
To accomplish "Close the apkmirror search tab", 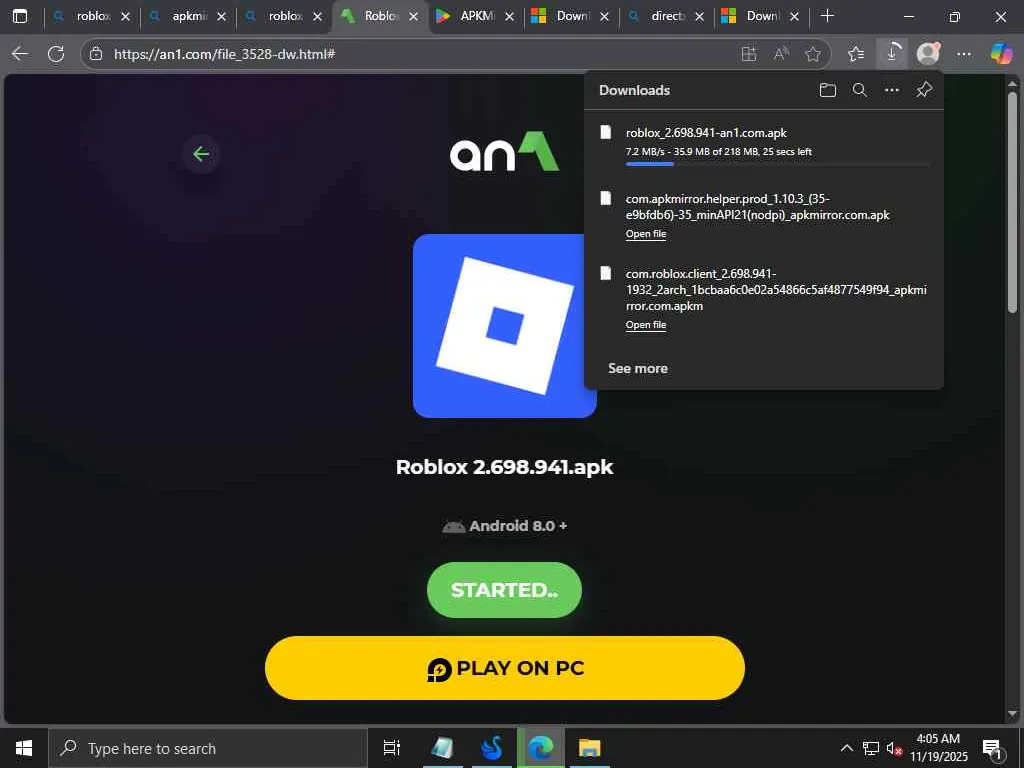I will point(221,16).
